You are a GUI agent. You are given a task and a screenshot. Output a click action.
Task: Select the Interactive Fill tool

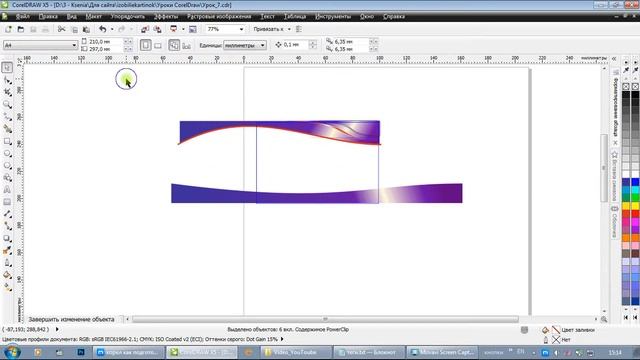tap(7, 287)
